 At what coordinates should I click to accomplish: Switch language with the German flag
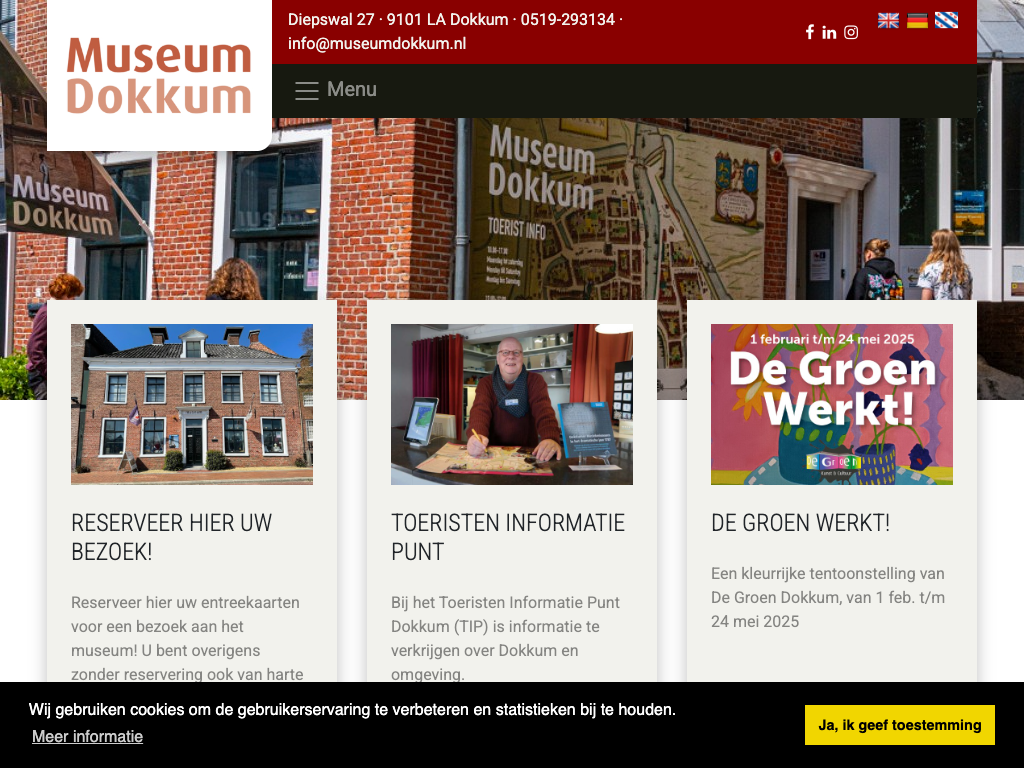[x=918, y=20]
